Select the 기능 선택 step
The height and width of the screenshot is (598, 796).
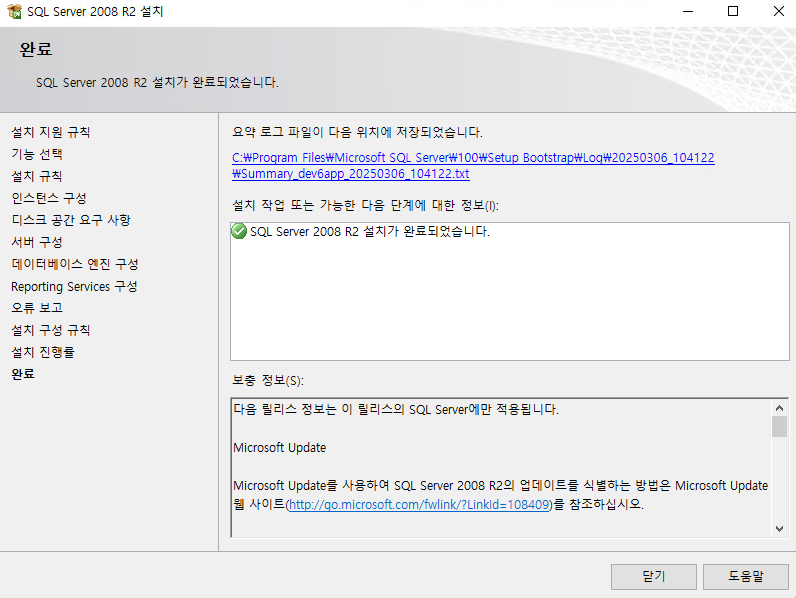37,154
